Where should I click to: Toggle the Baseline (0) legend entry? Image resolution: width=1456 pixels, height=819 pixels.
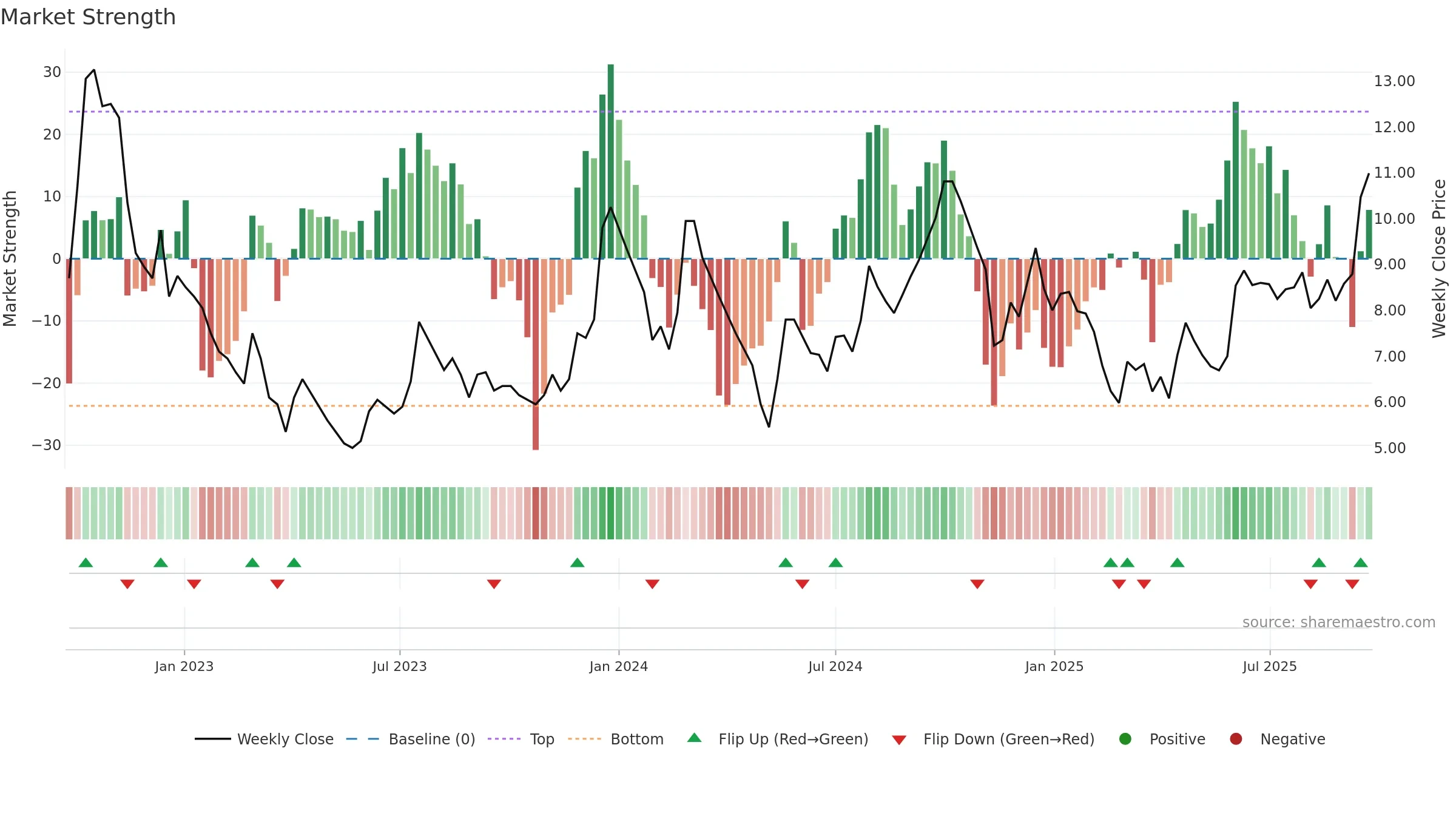click(411, 739)
